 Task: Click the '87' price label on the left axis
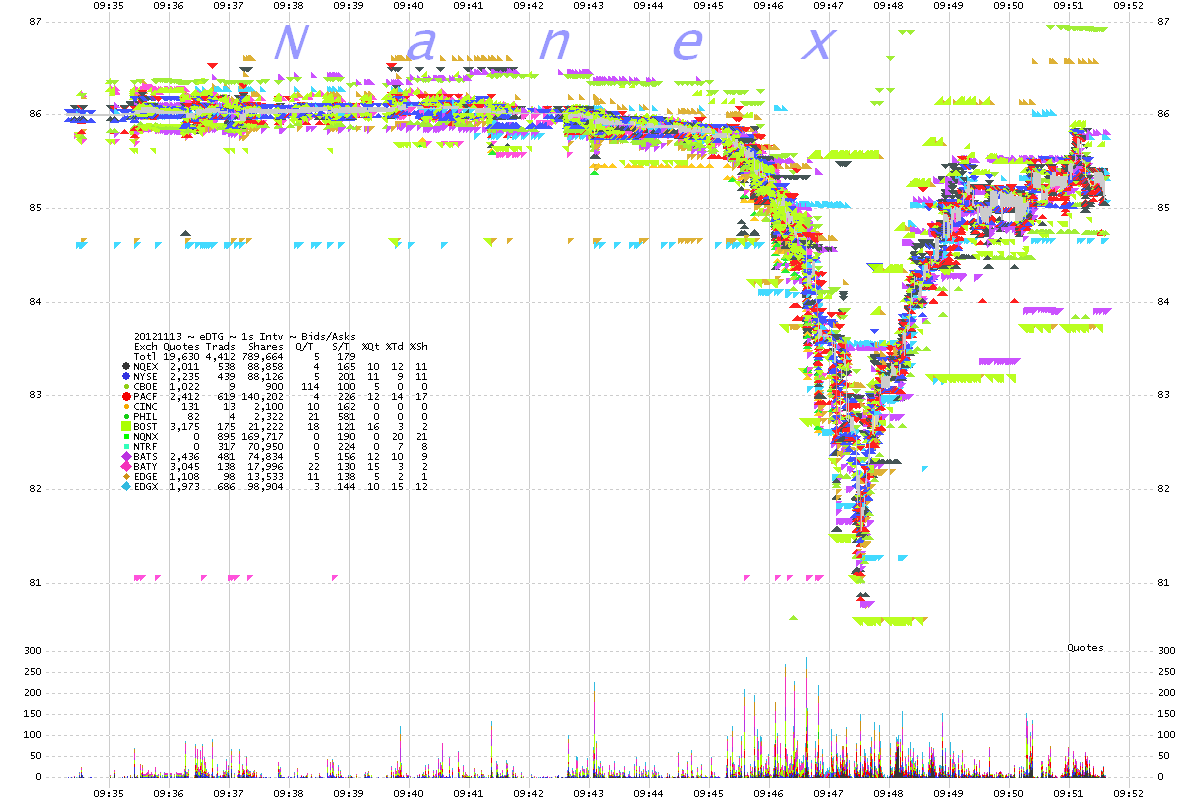tap(34, 21)
